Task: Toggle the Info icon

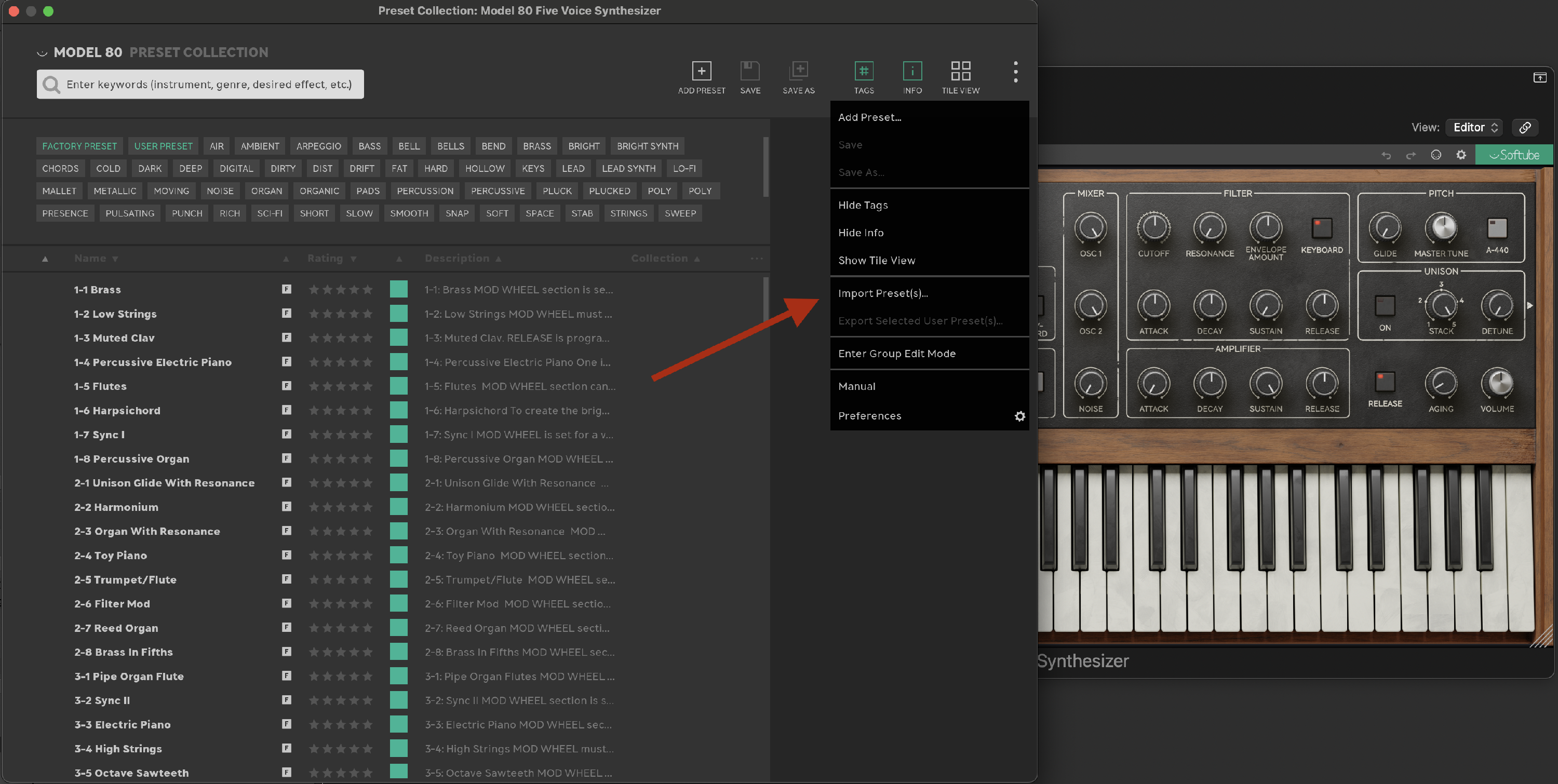Action: [x=912, y=71]
